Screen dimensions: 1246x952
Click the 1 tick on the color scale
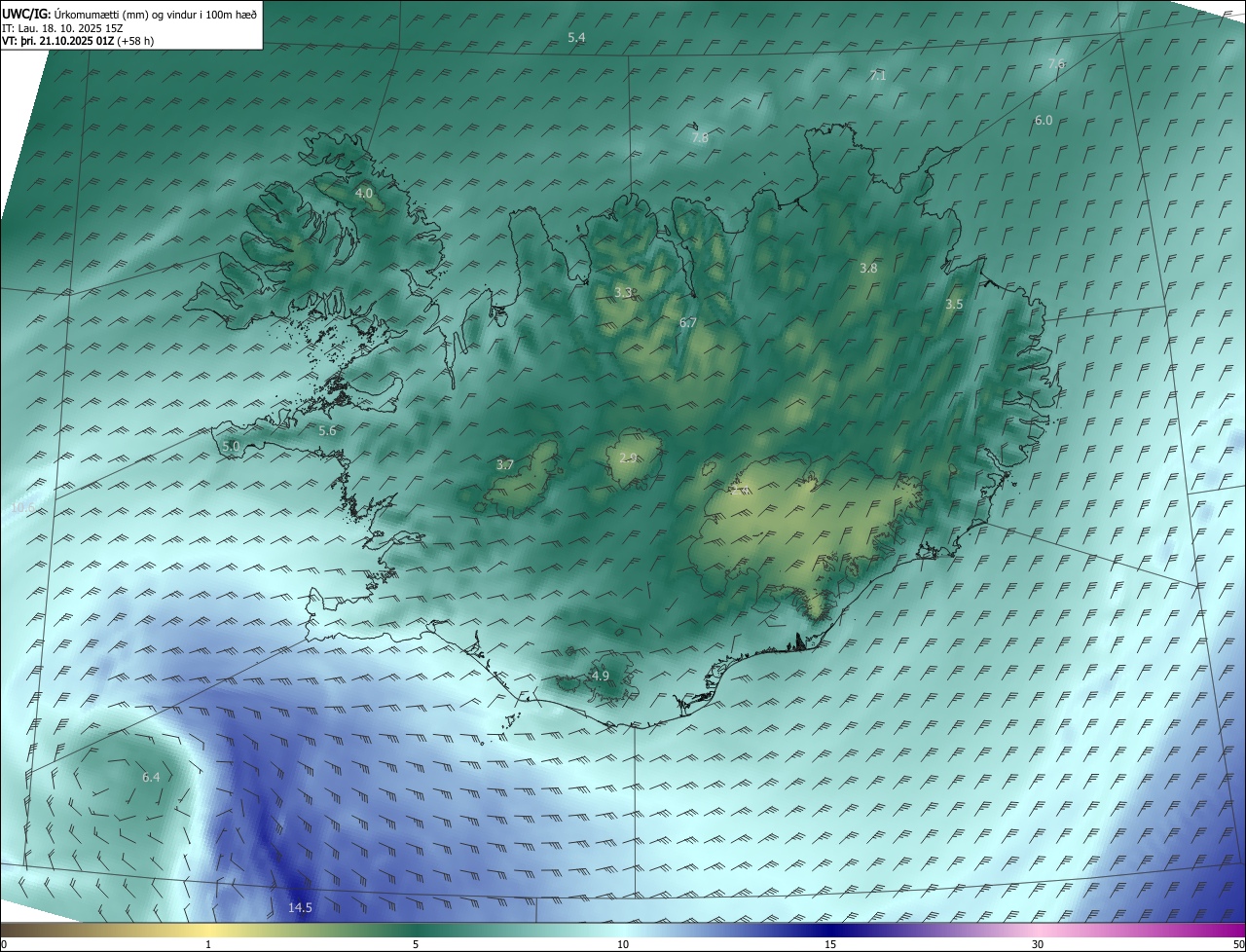[208, 944]
